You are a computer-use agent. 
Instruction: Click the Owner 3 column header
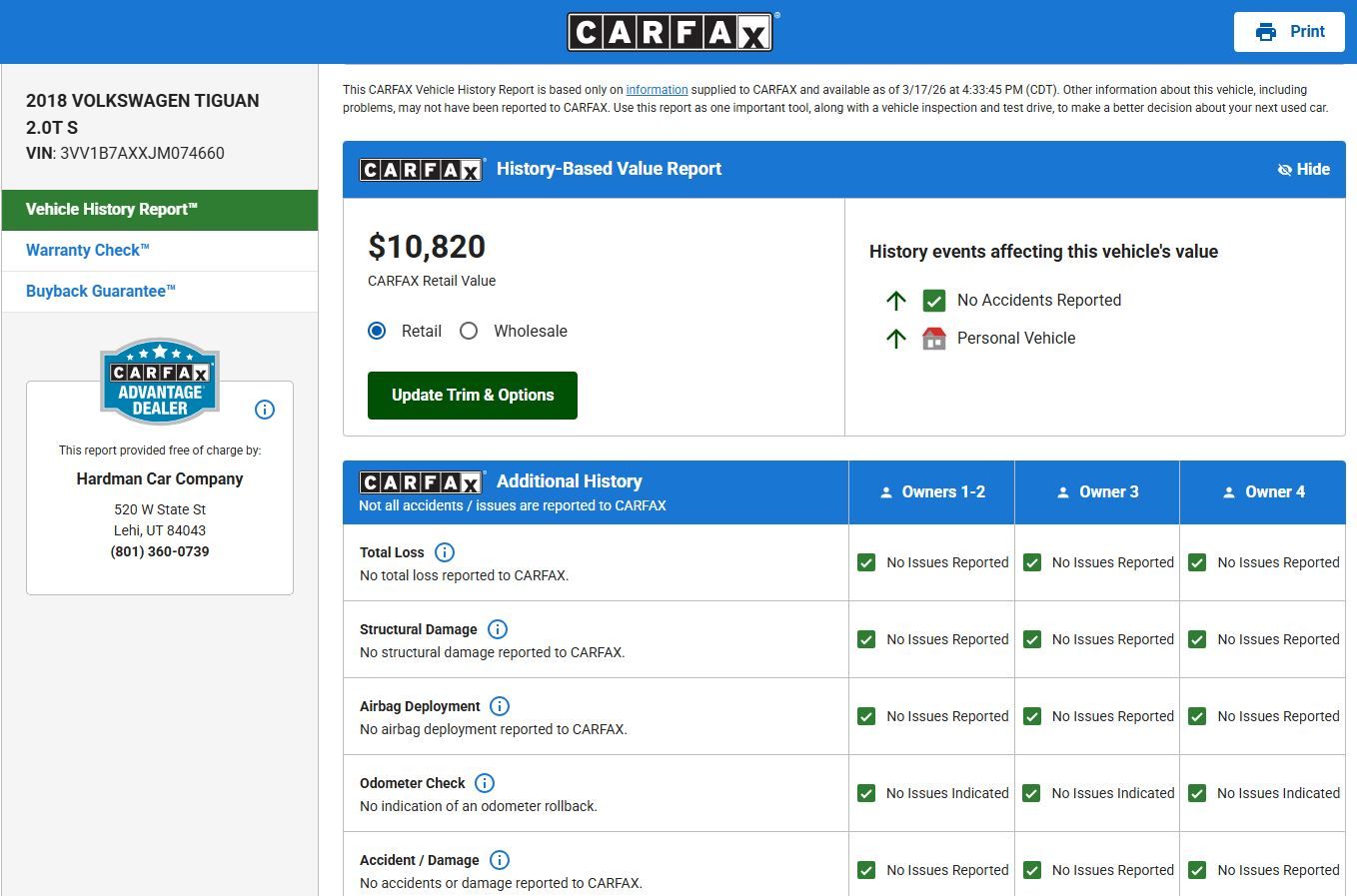tap(1097, 492)
